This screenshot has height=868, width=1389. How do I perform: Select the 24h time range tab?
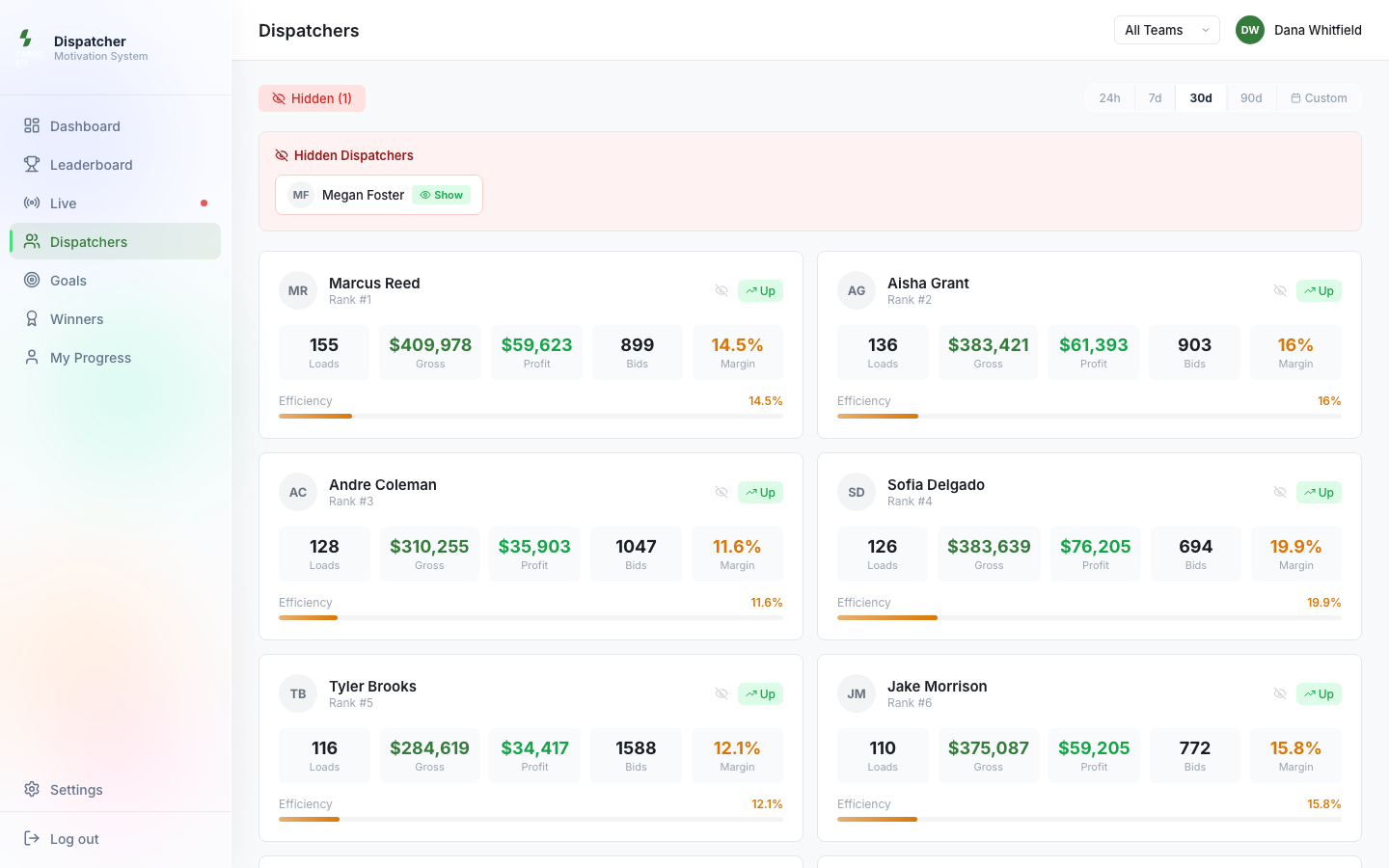[x=1110, y=98]
